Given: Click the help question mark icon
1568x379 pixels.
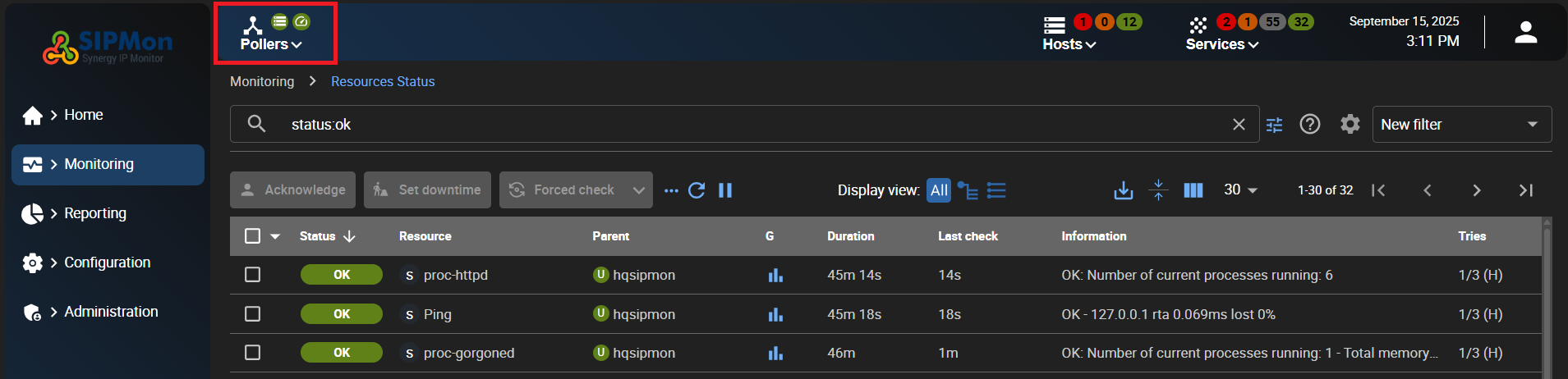Looking at the screenshot, I should tap(1310, 124).
